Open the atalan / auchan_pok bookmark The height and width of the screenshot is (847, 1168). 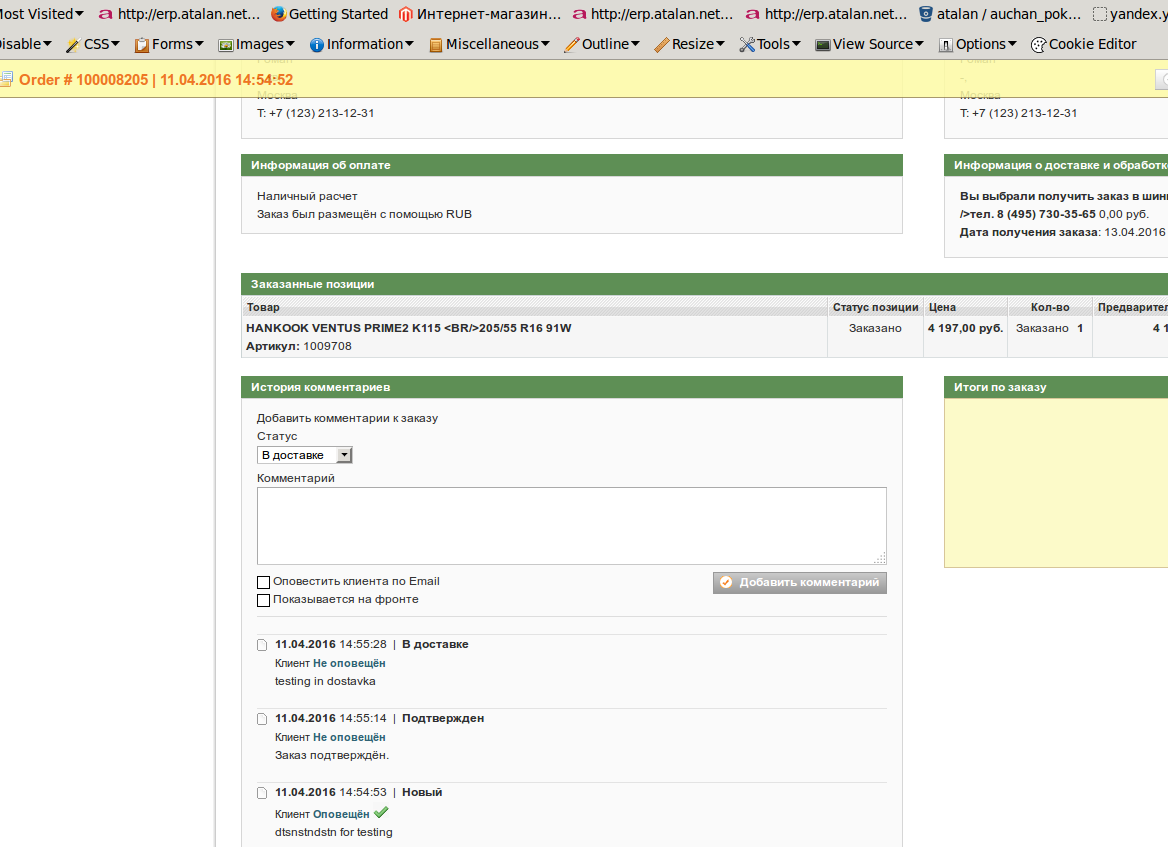pyautogui.click(x=1000, y=14)
